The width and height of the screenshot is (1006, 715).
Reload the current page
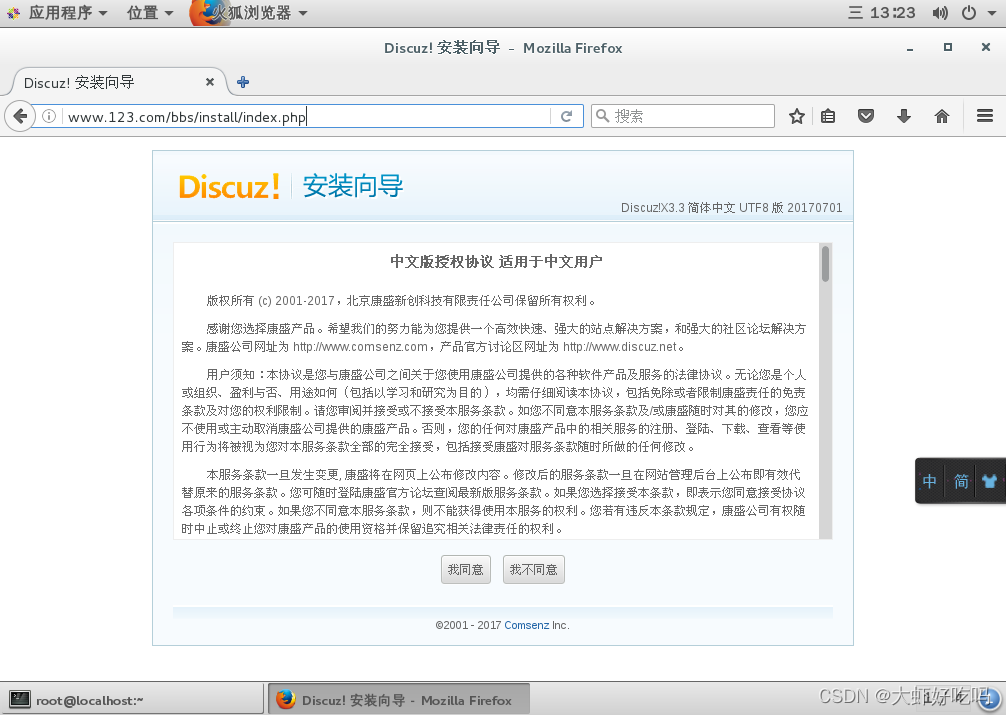coord(567,116)
